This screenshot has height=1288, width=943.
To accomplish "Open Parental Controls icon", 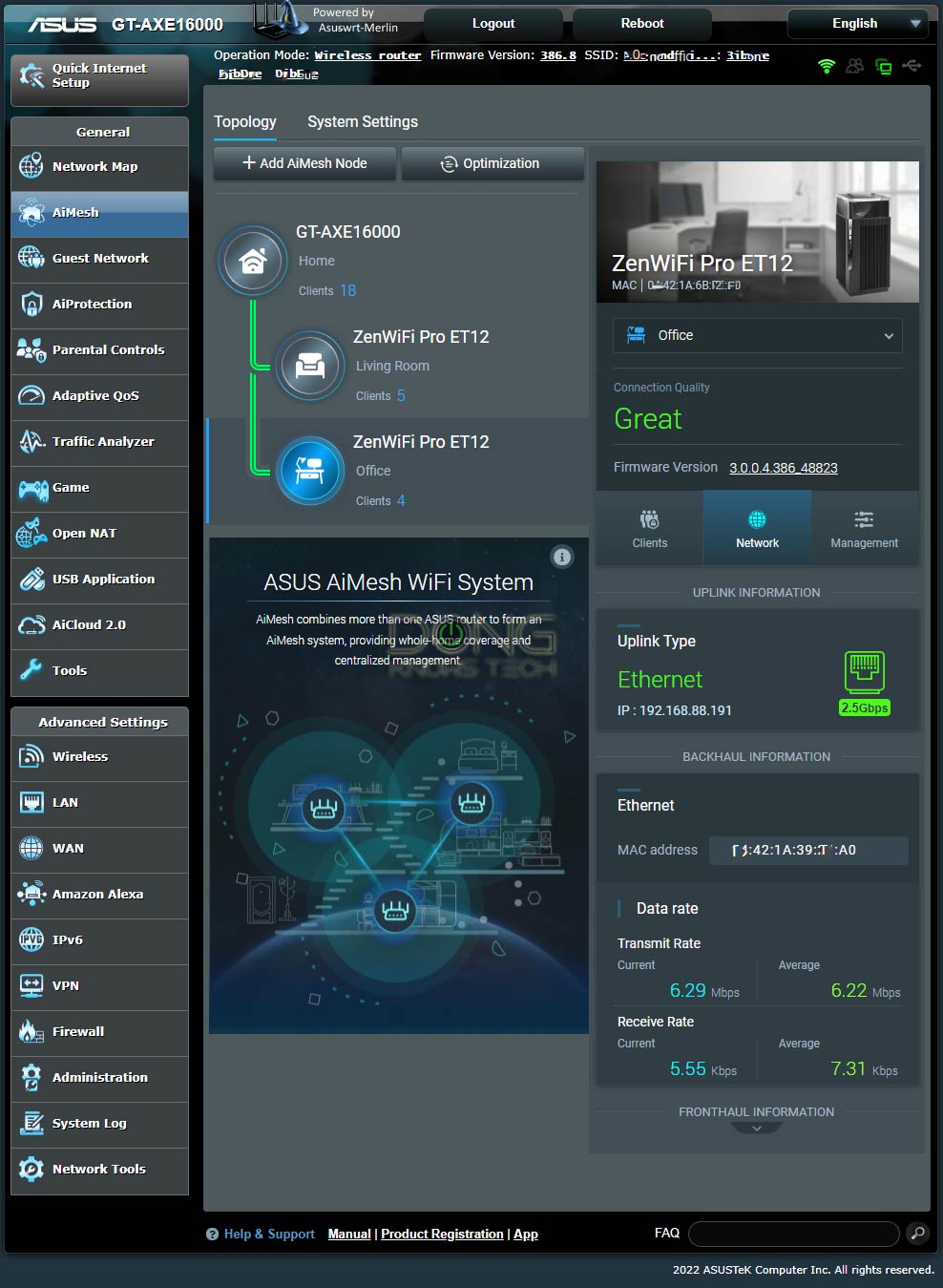I will point(31,349).
